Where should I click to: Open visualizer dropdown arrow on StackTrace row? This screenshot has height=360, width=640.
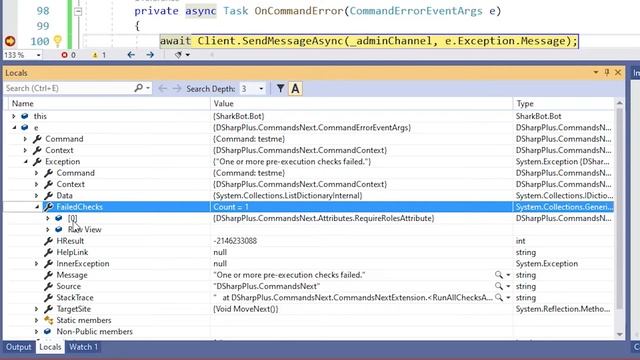(508, 298)
